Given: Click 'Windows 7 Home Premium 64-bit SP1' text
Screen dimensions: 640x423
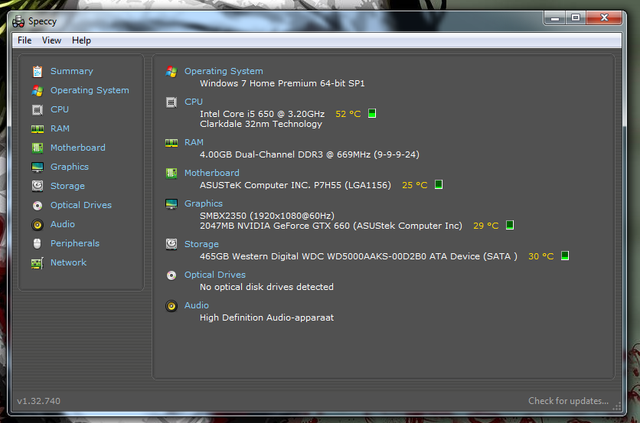Looking at the screenshot, I should (x=282, y=83).
